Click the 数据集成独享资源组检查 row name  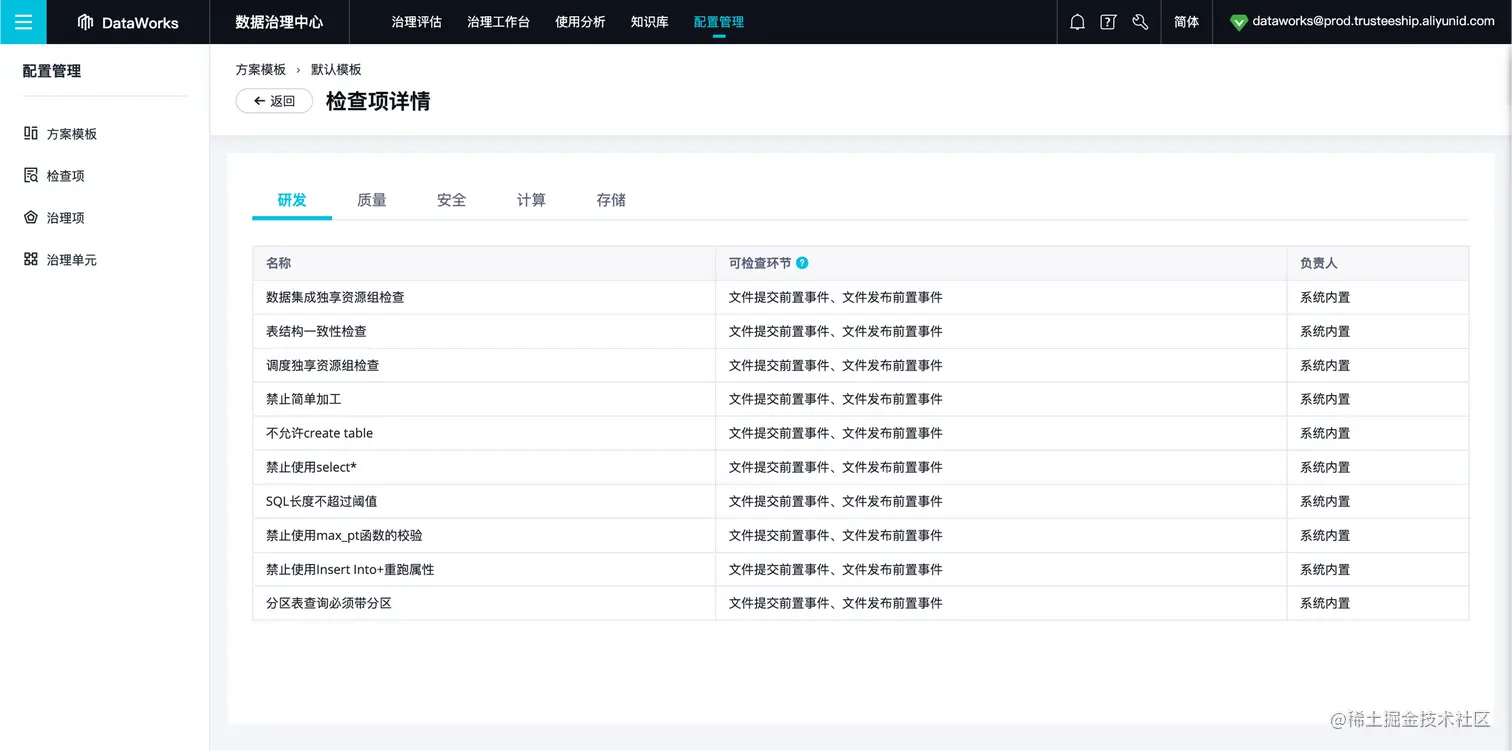(335, 297)
